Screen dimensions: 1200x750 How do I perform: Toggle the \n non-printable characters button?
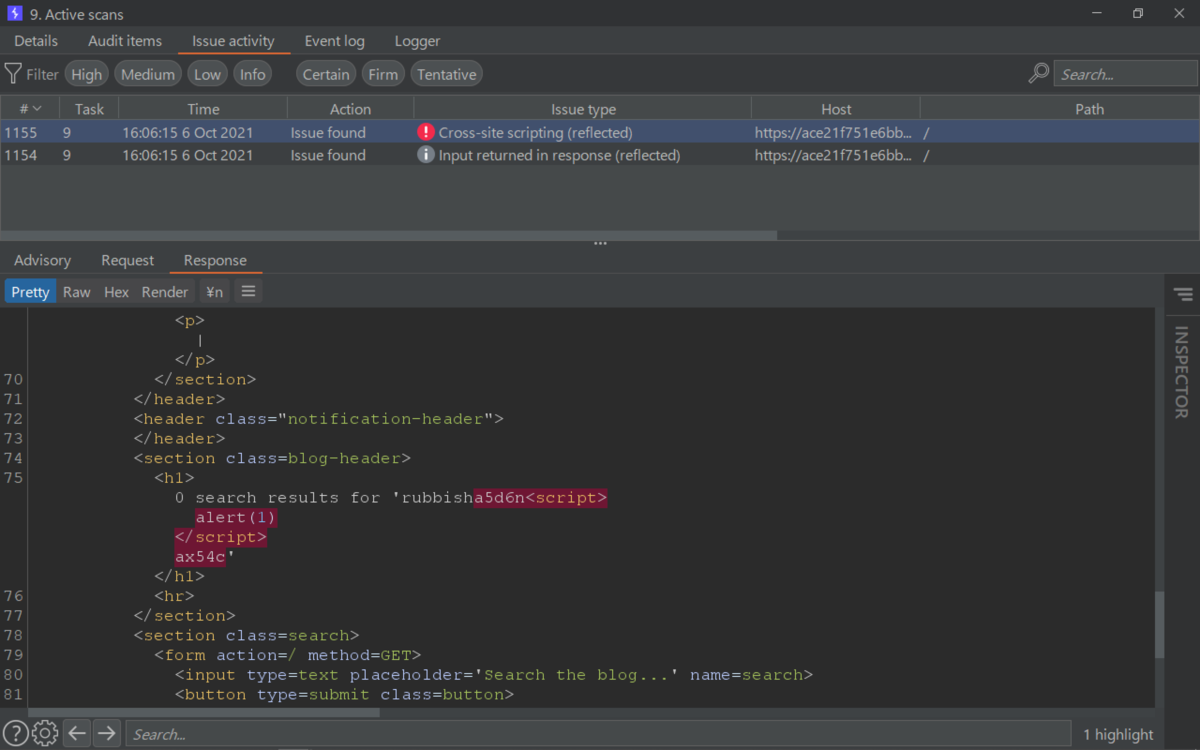tap(214, 291)
